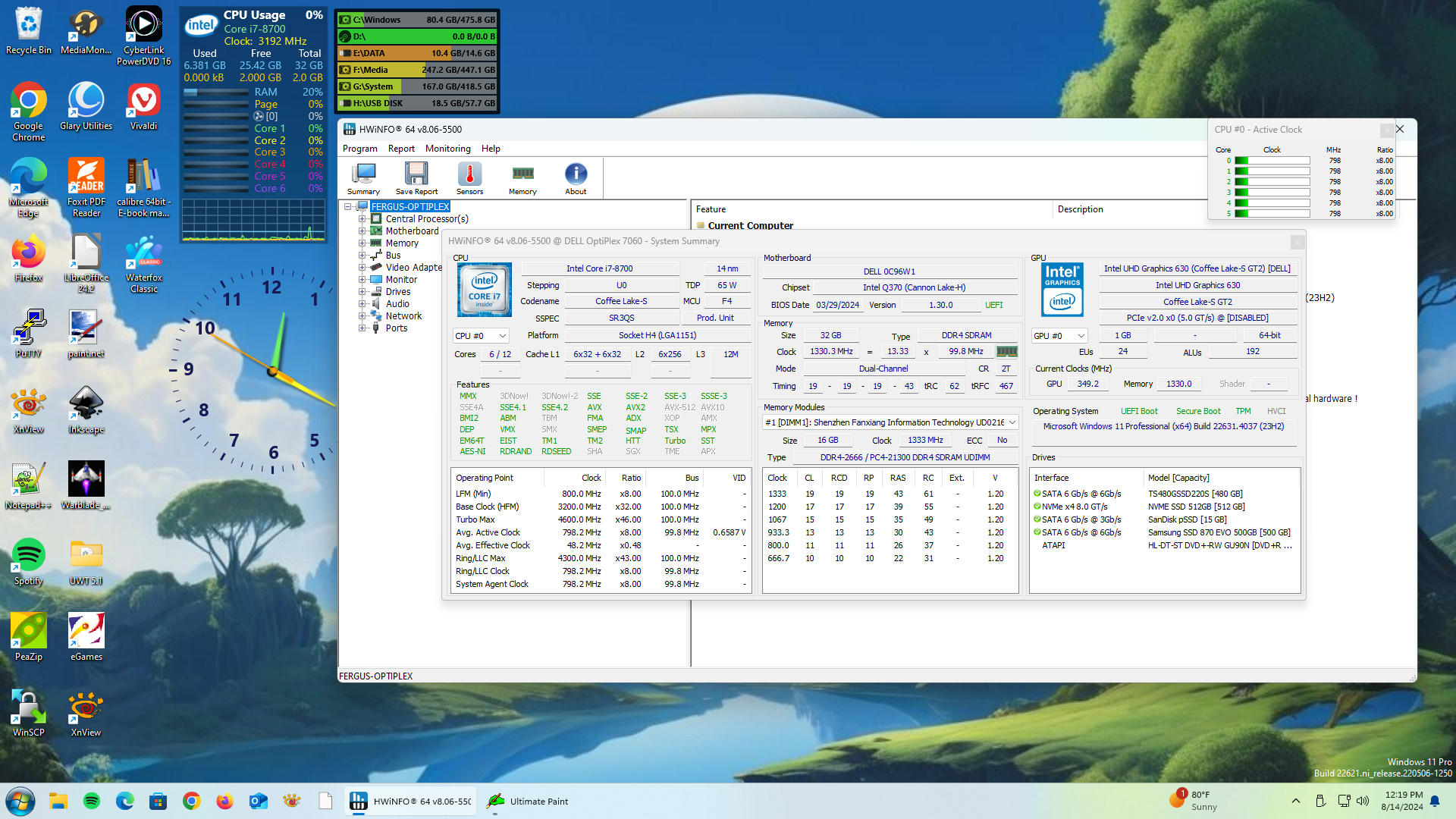Launch PuTTY from the desktop
Viewport: 1456px width, 819px height.
[x=29, y=334]
